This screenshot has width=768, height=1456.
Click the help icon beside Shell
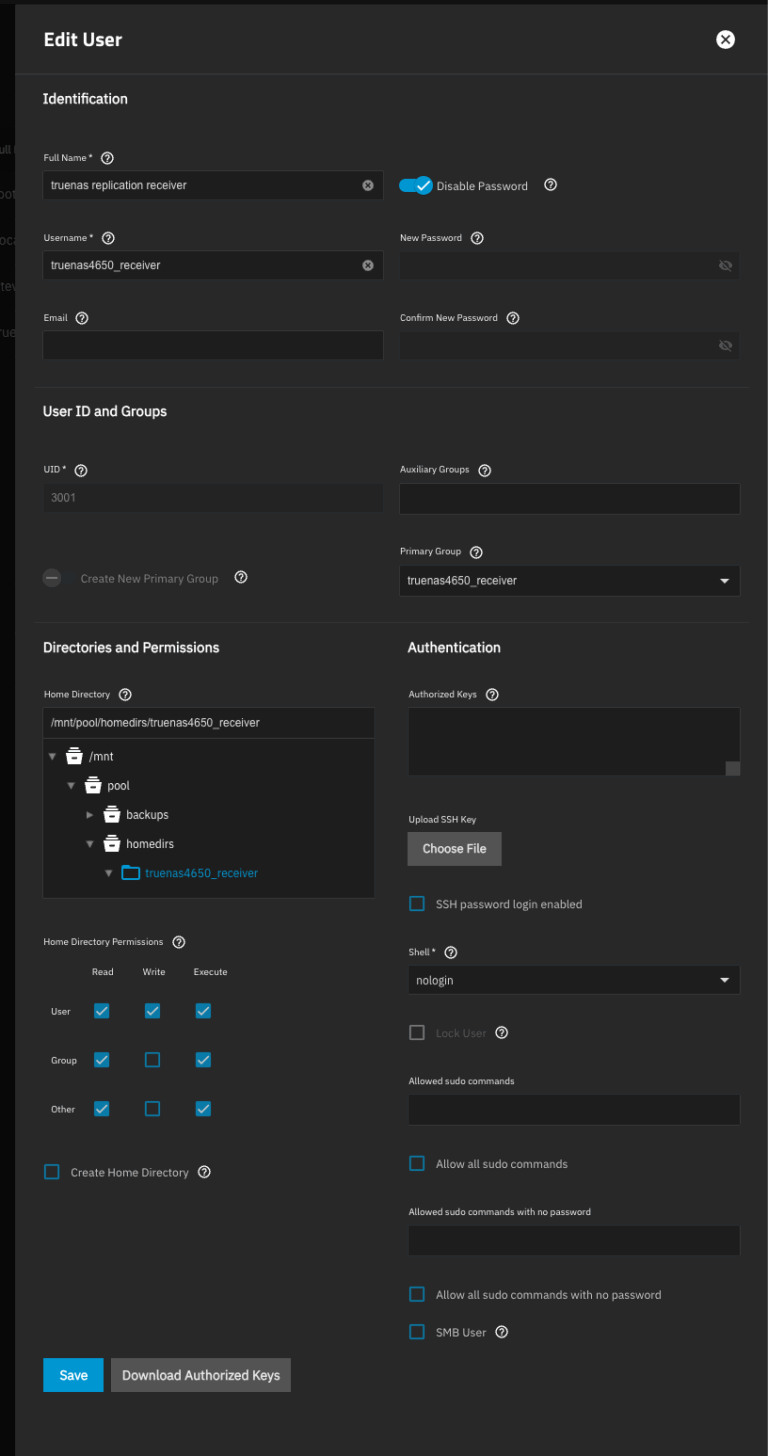tap(451, 953)
